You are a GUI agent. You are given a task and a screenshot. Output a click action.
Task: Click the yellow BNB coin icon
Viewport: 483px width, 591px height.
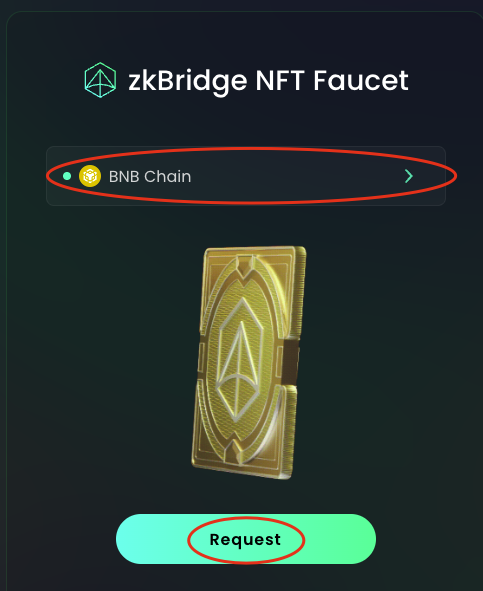[x=90, y=176]
